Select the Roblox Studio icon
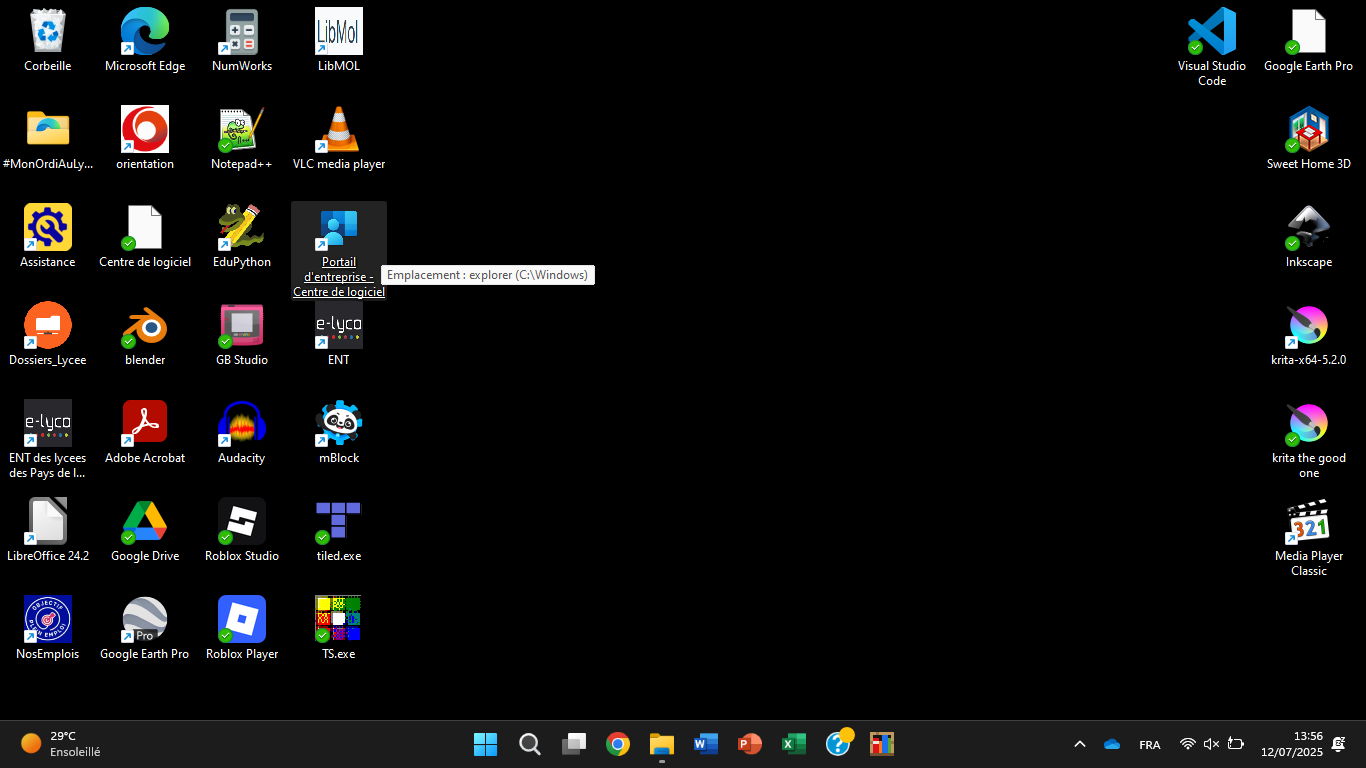 [241, 523]
